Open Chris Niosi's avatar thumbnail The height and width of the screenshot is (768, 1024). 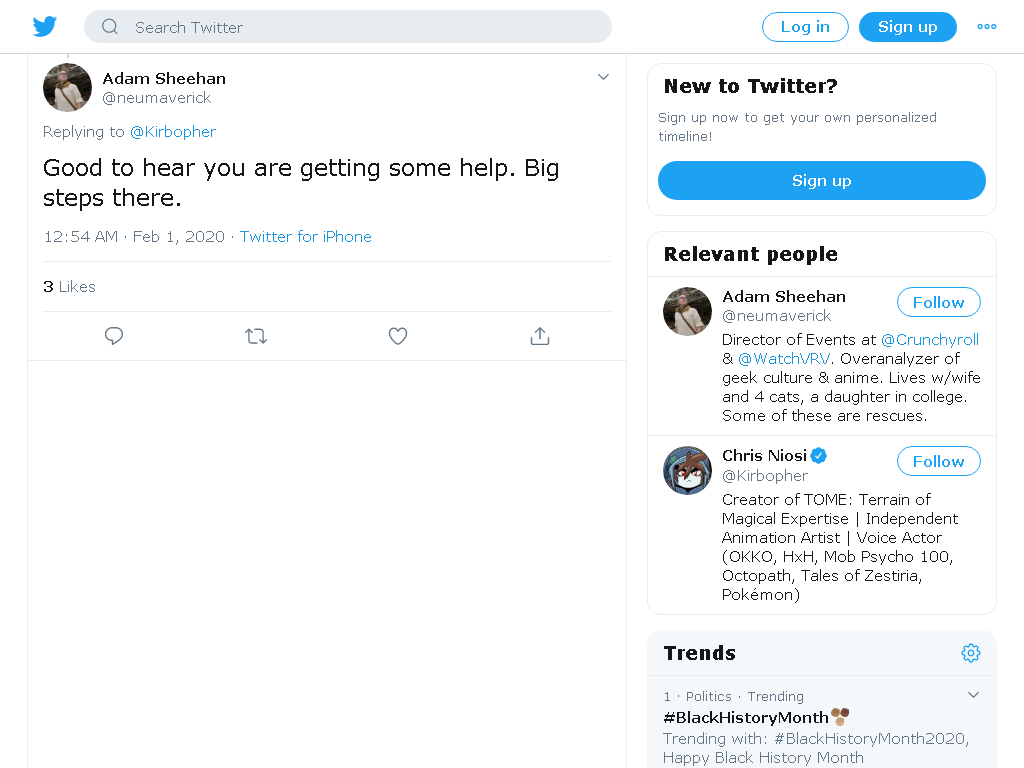687,470
